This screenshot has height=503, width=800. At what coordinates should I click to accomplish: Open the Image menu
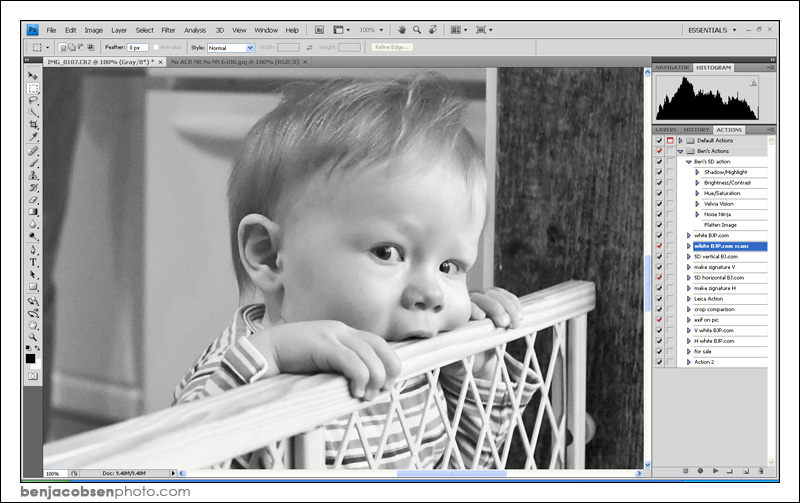click(x=93, y=31)
